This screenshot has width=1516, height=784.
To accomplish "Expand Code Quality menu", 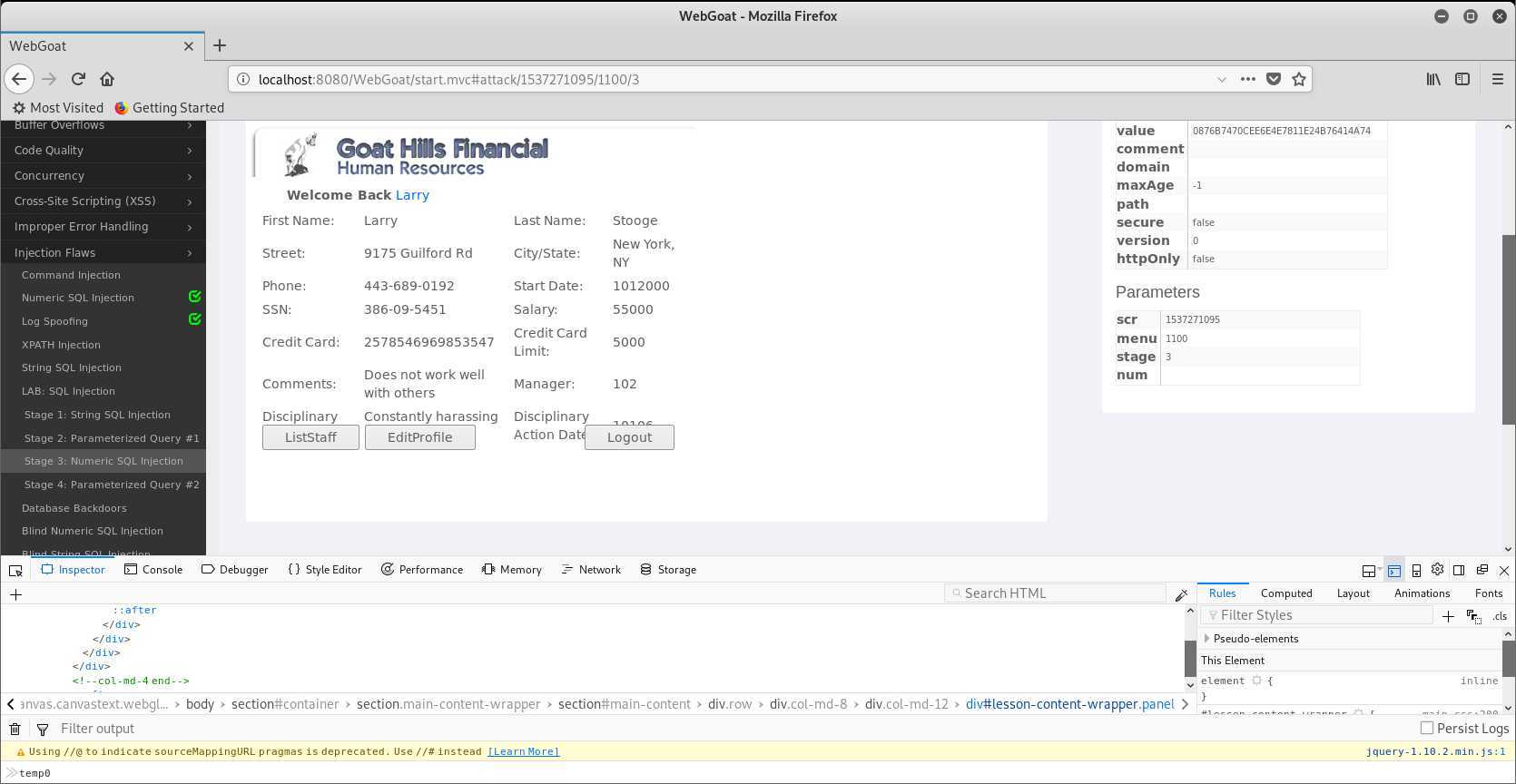I will 103,150.
